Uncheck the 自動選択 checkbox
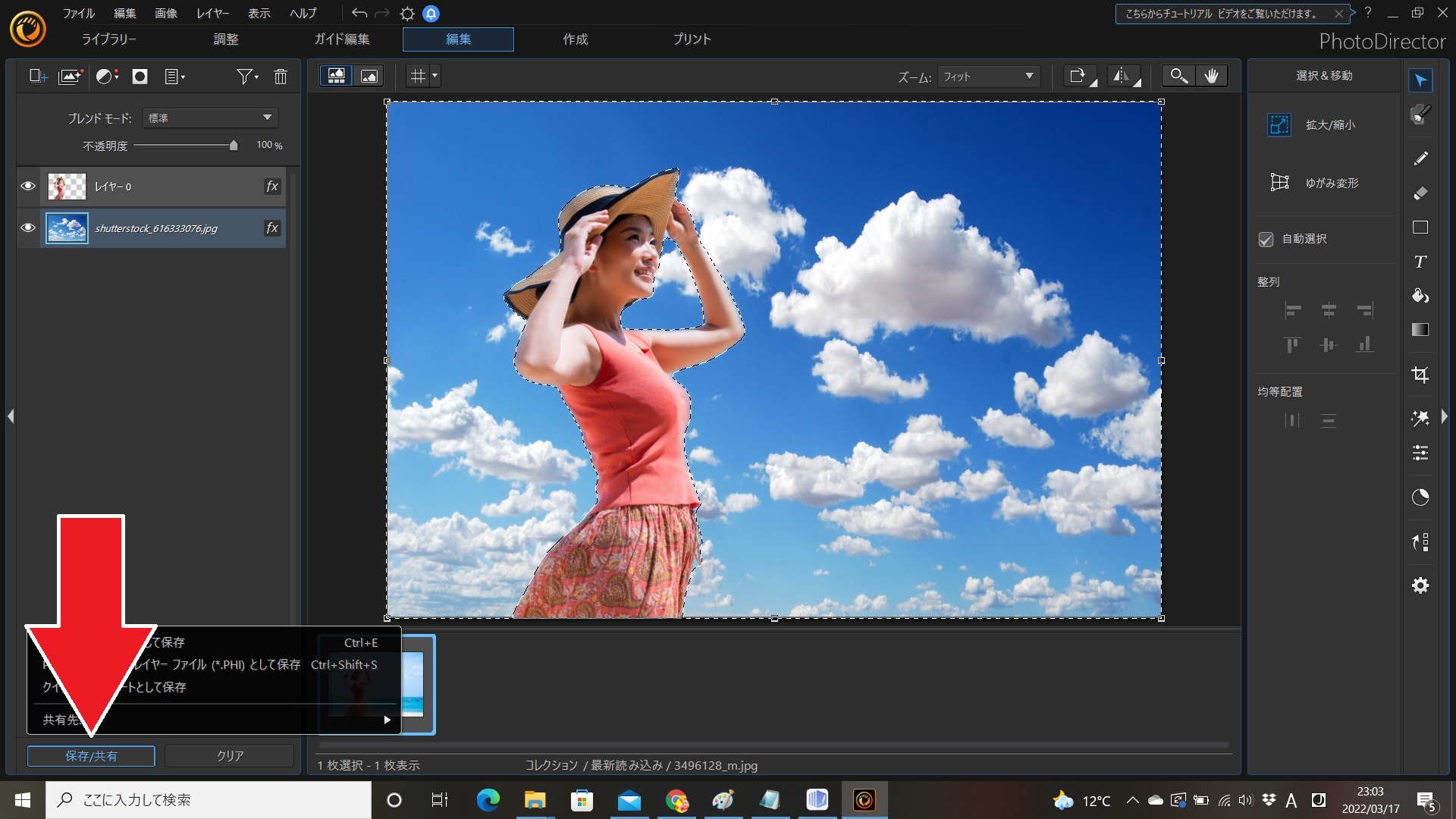 pos(1266,239)
